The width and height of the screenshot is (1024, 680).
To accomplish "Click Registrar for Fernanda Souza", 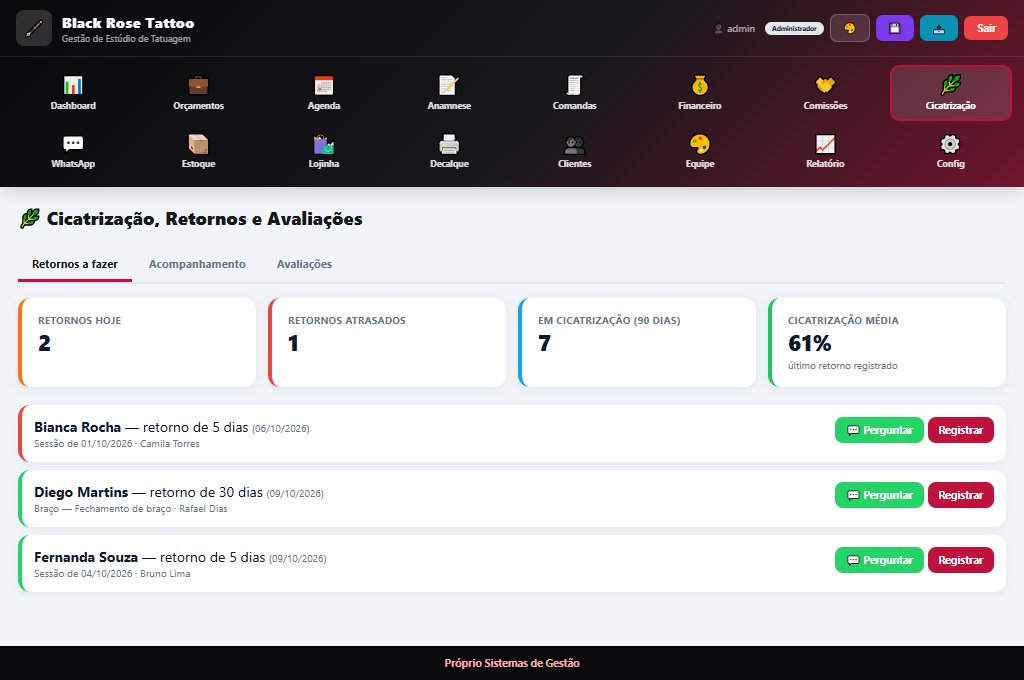I will click(961, 560).
